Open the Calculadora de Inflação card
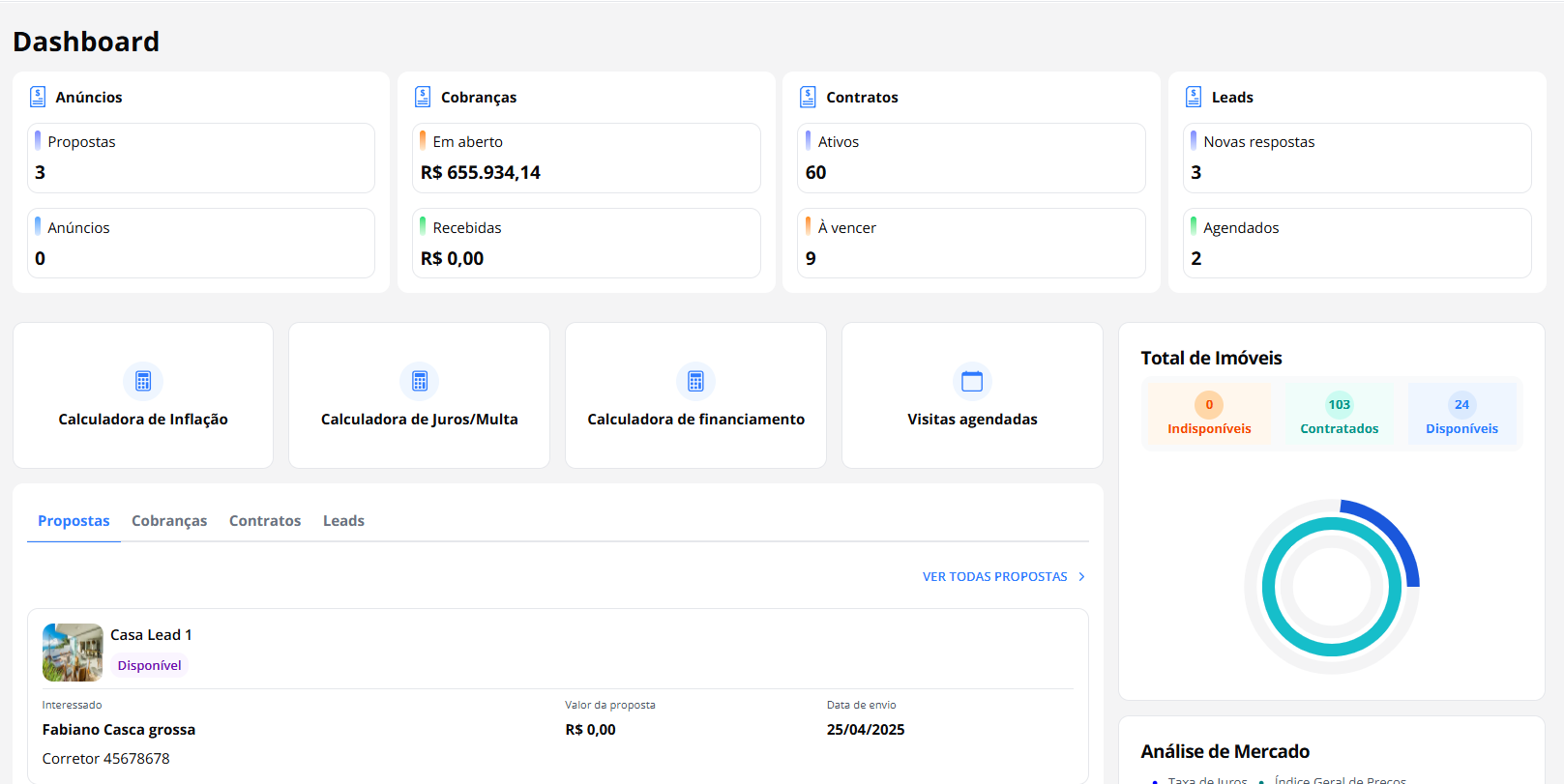Image resolution: width=1564 pixels, height=784 pixels. coord(143,395)
